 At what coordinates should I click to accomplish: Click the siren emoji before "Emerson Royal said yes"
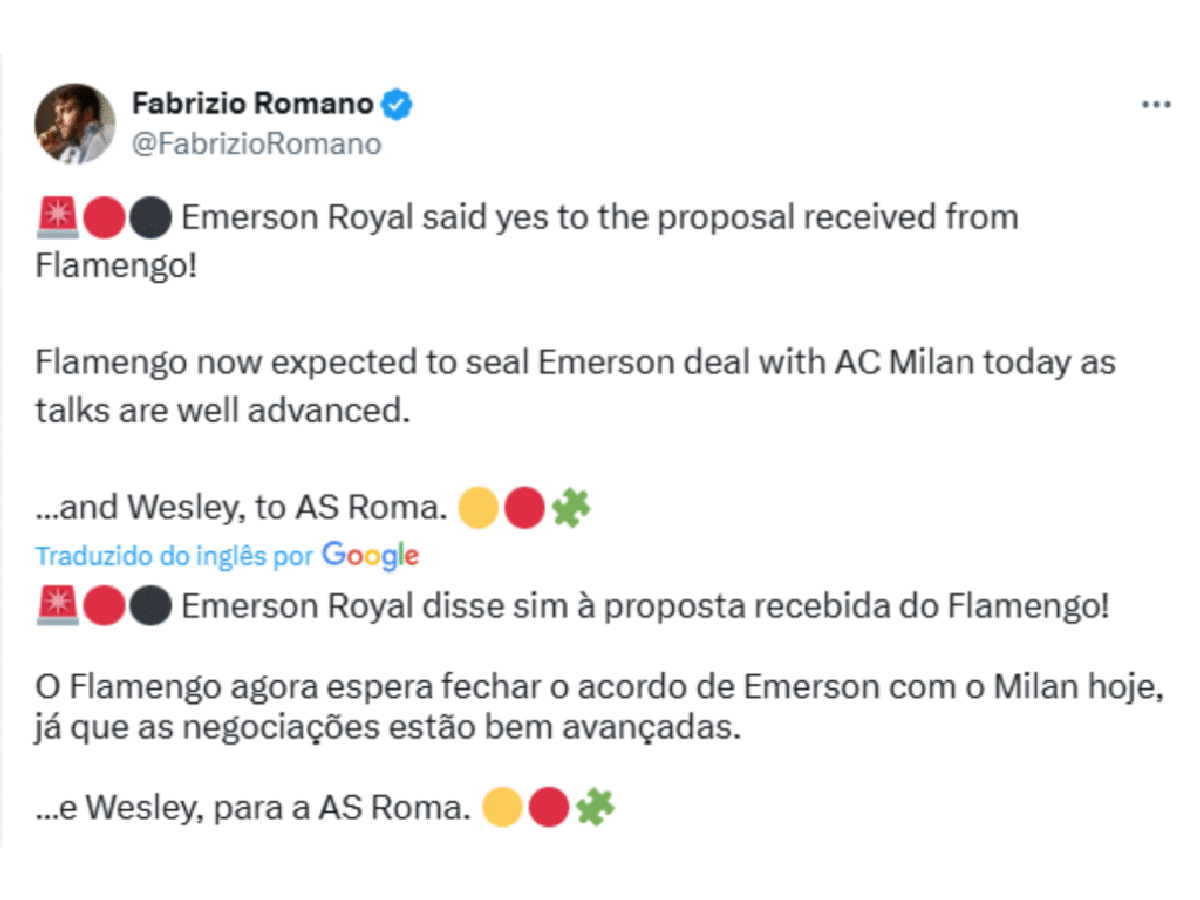[x=55, y=217]
